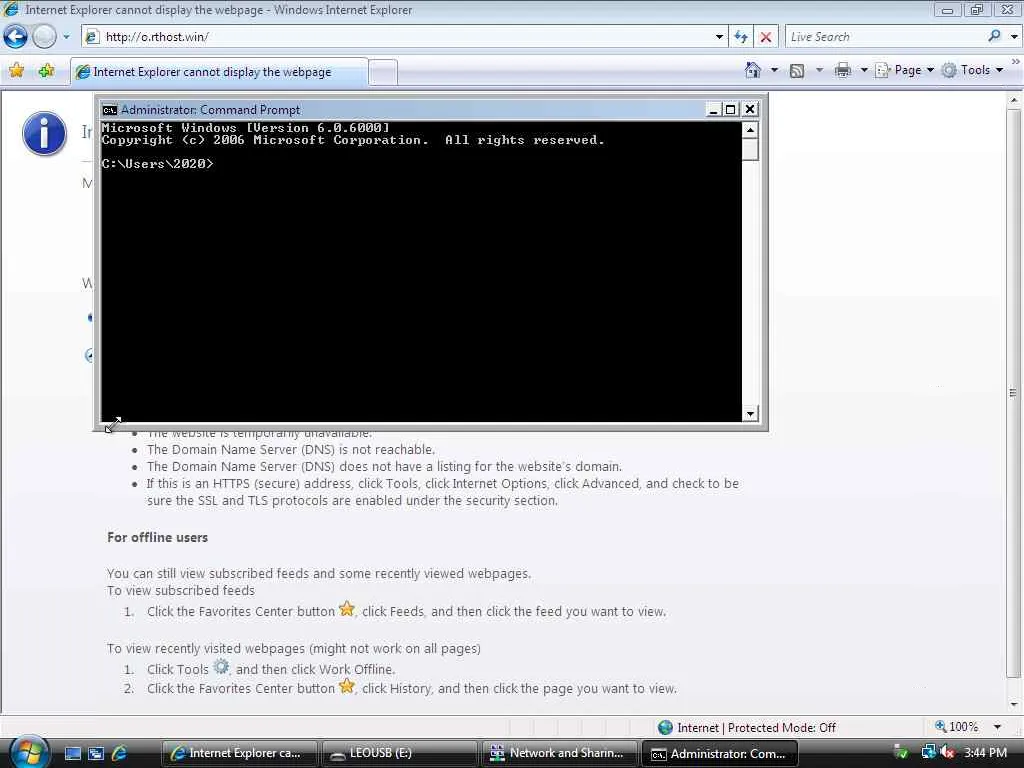Click Show Desktop quick launch icon
Viewport: 1024px width, 768px height.
pos(72,753)
